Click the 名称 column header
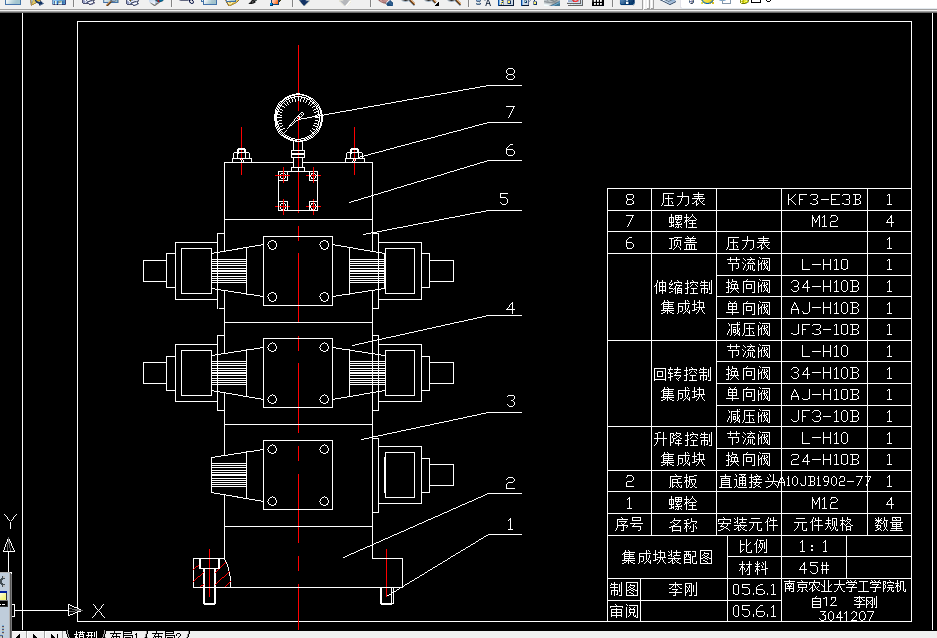The image size is (937, 638). [683, 524]
